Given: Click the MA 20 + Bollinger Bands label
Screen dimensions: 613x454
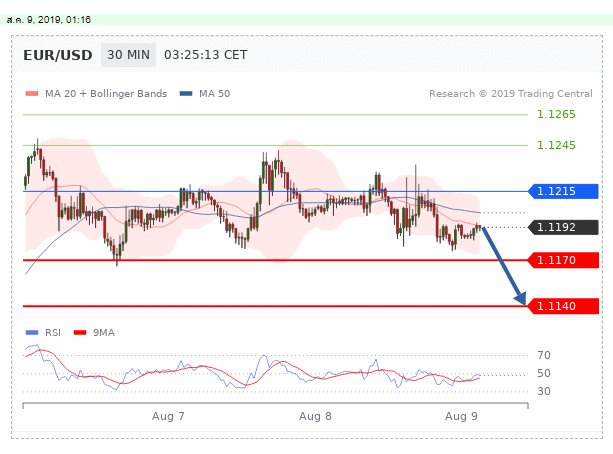Looking at the screenshot, I should coord(106,94).
